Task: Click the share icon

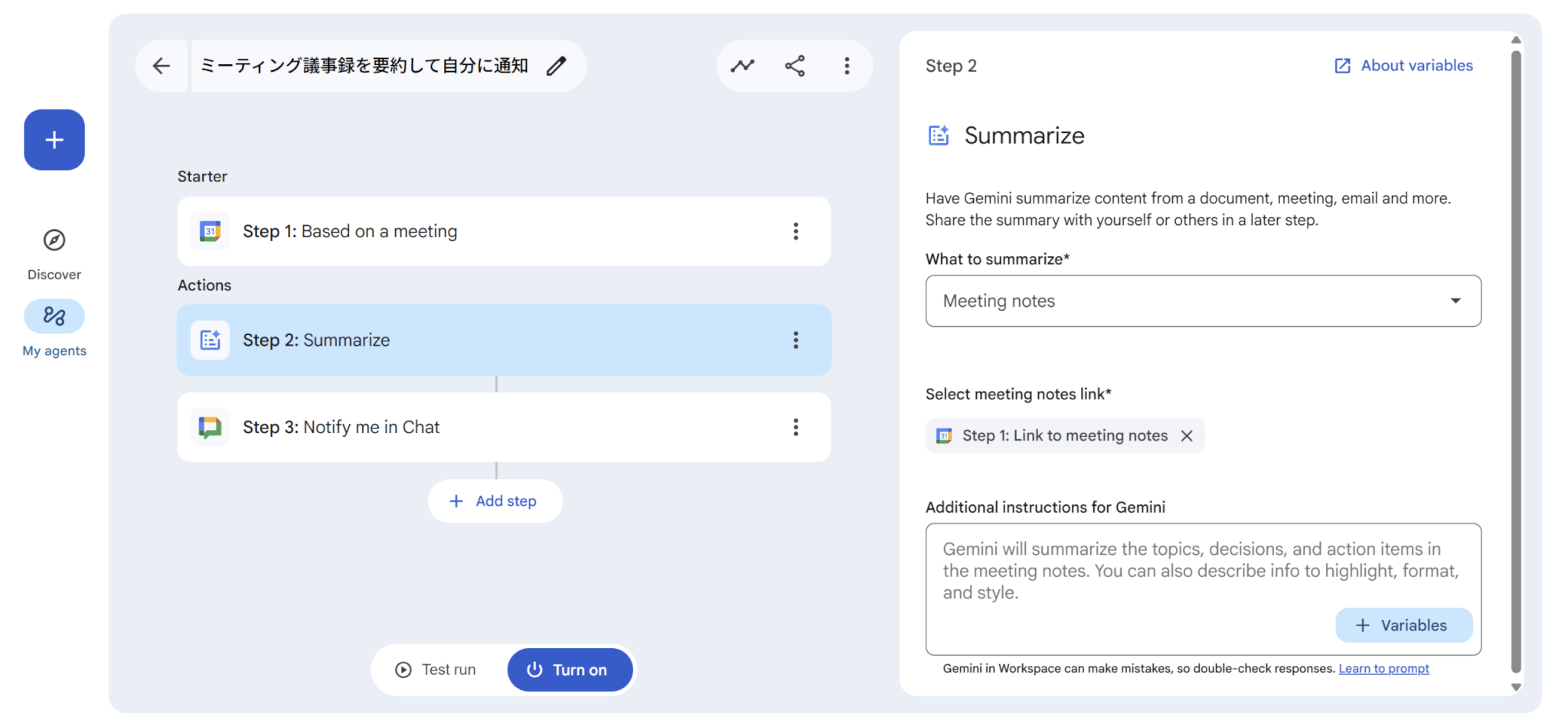Action: coord(795,66)
